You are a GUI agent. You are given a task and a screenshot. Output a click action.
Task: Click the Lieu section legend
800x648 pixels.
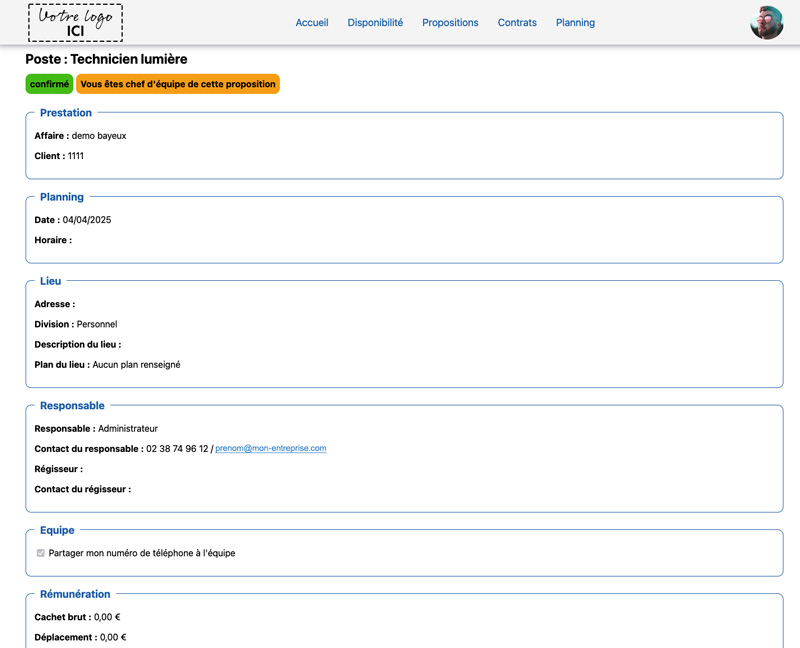click(51, 281)
